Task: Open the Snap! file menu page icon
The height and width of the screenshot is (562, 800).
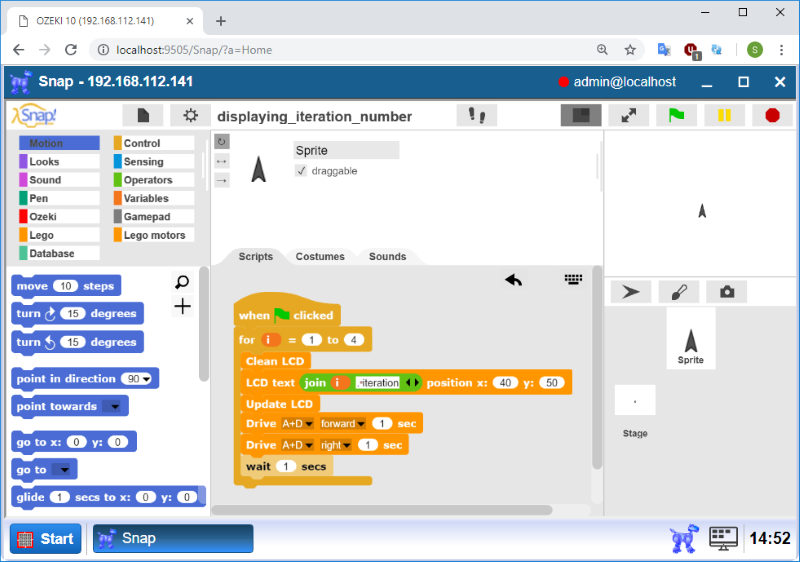Action: click(143, 116)
